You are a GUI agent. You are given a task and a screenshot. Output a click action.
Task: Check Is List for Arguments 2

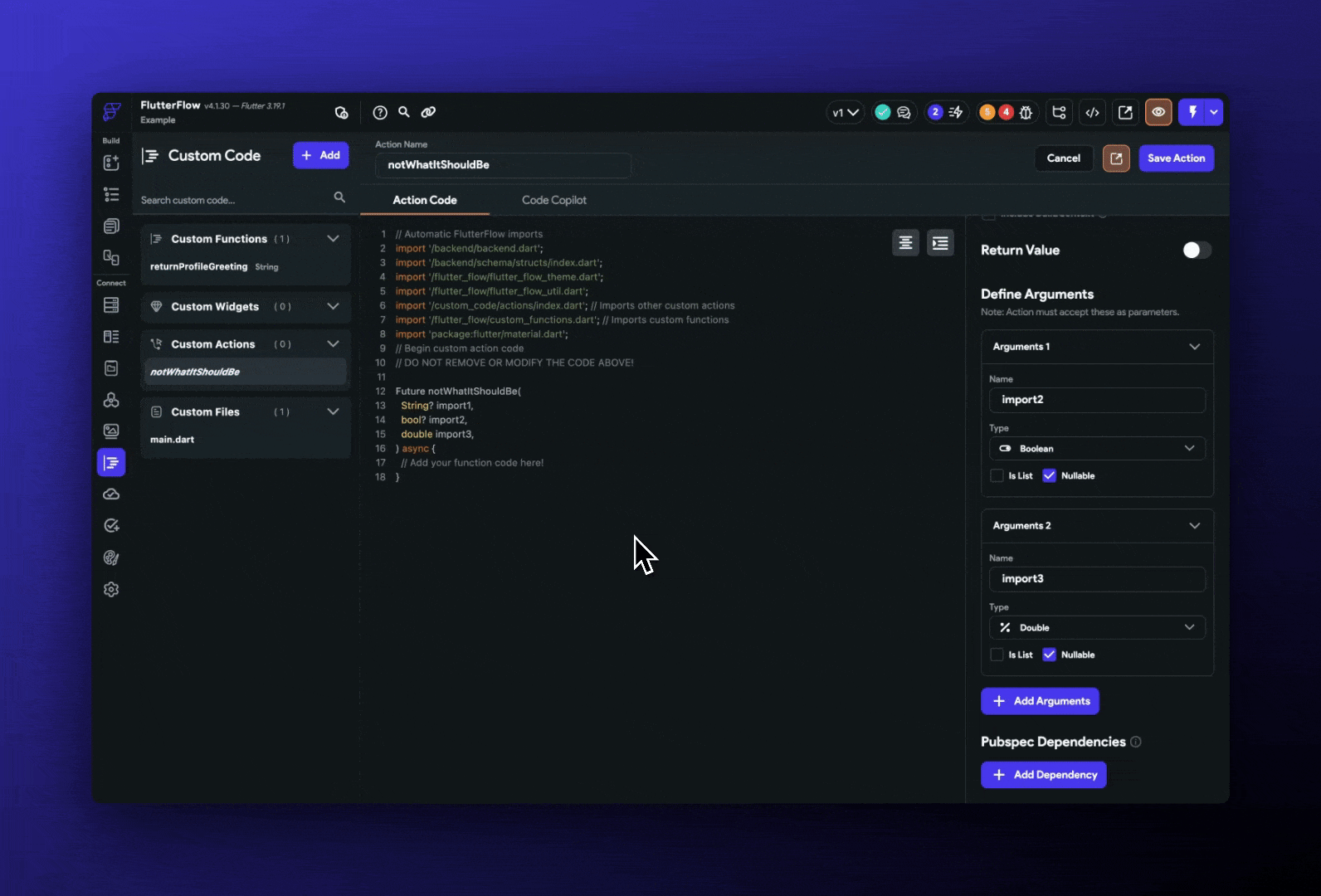pos(997,655)
